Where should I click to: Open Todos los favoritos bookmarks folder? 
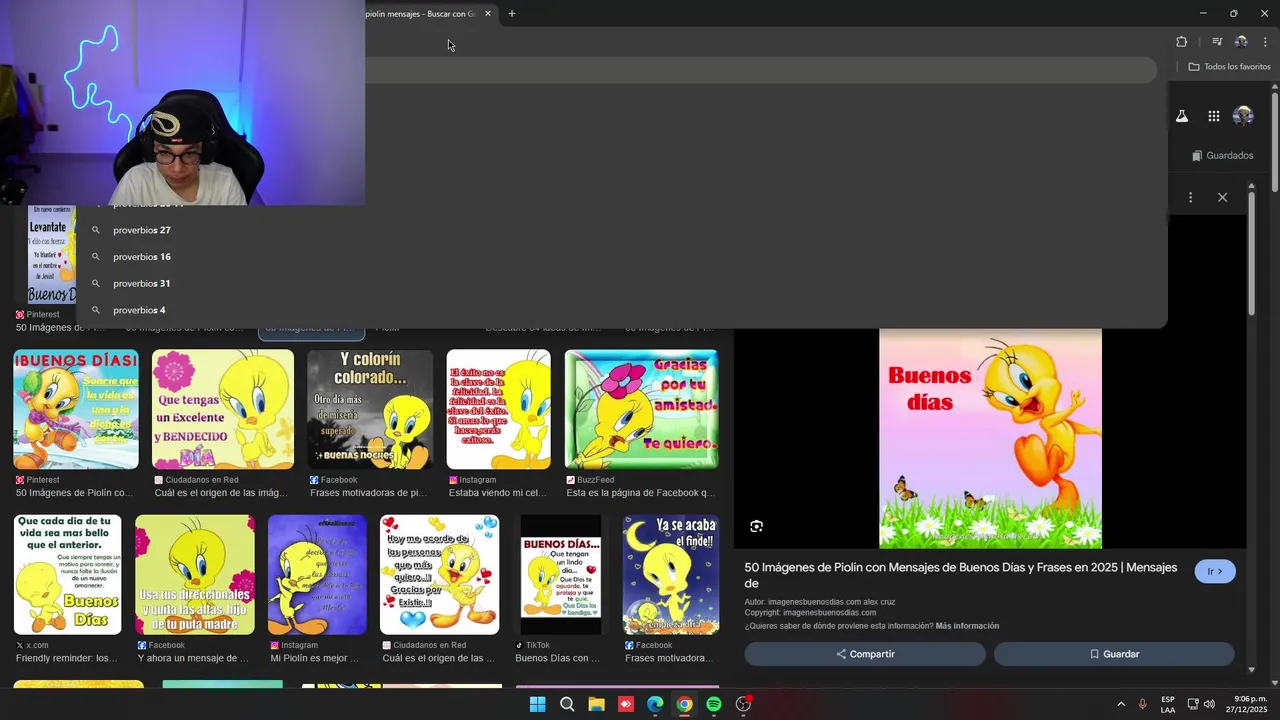coord(1229,67)
